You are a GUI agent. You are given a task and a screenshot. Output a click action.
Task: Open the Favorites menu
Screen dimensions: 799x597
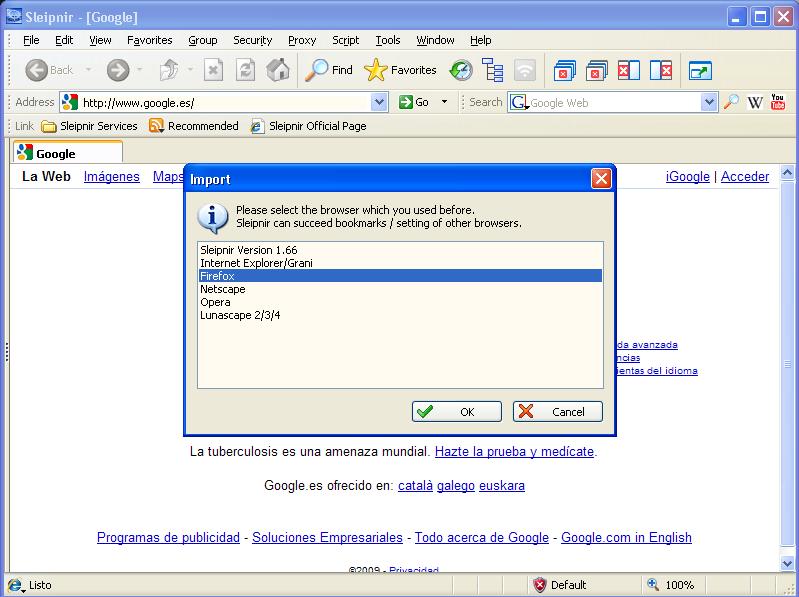pyautogui.click(x=149, y=40)
